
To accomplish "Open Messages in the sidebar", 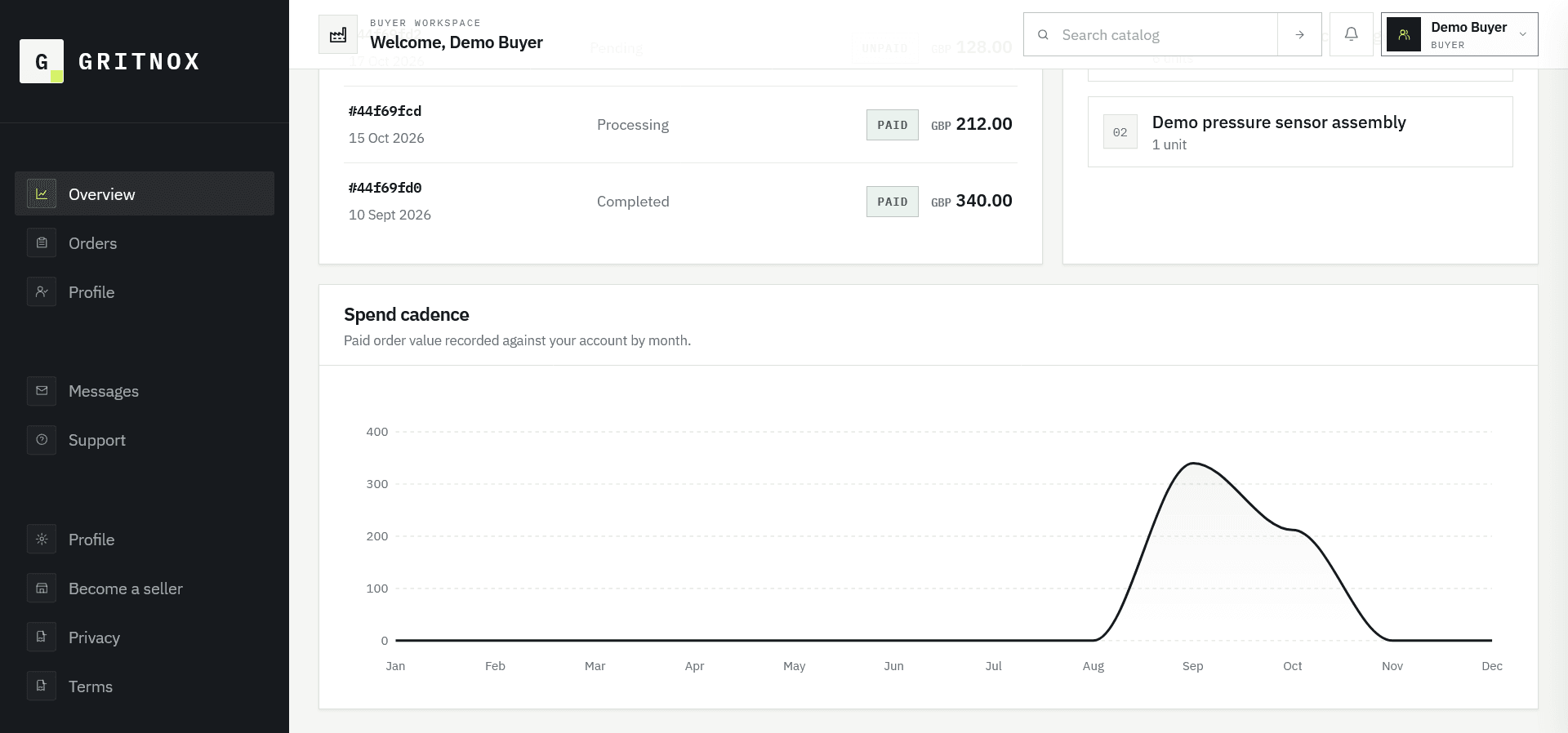I will (145, 390).
